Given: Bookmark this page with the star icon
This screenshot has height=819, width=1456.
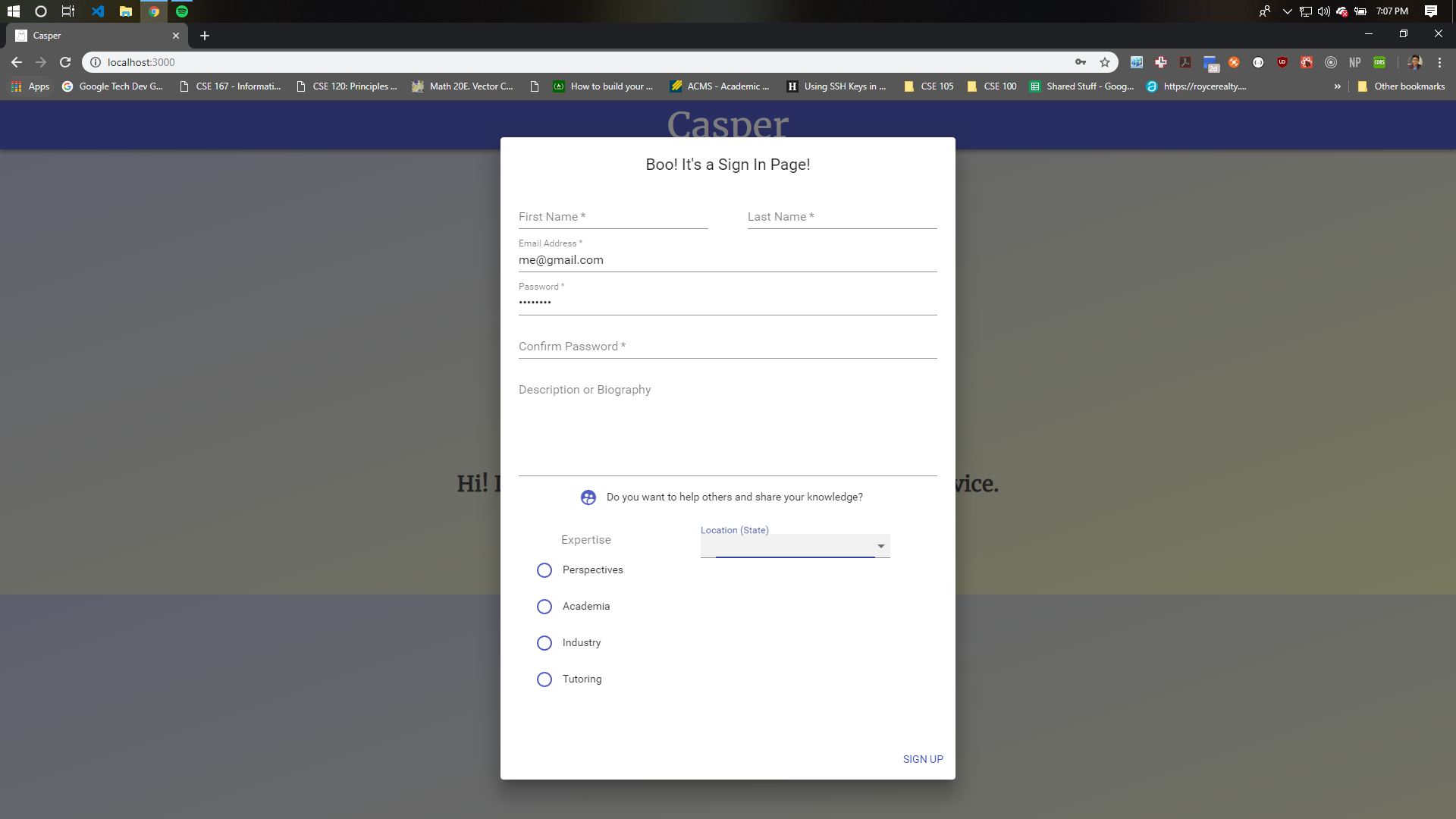Looking at the screenshot, I should click(x=1105, y=62).
